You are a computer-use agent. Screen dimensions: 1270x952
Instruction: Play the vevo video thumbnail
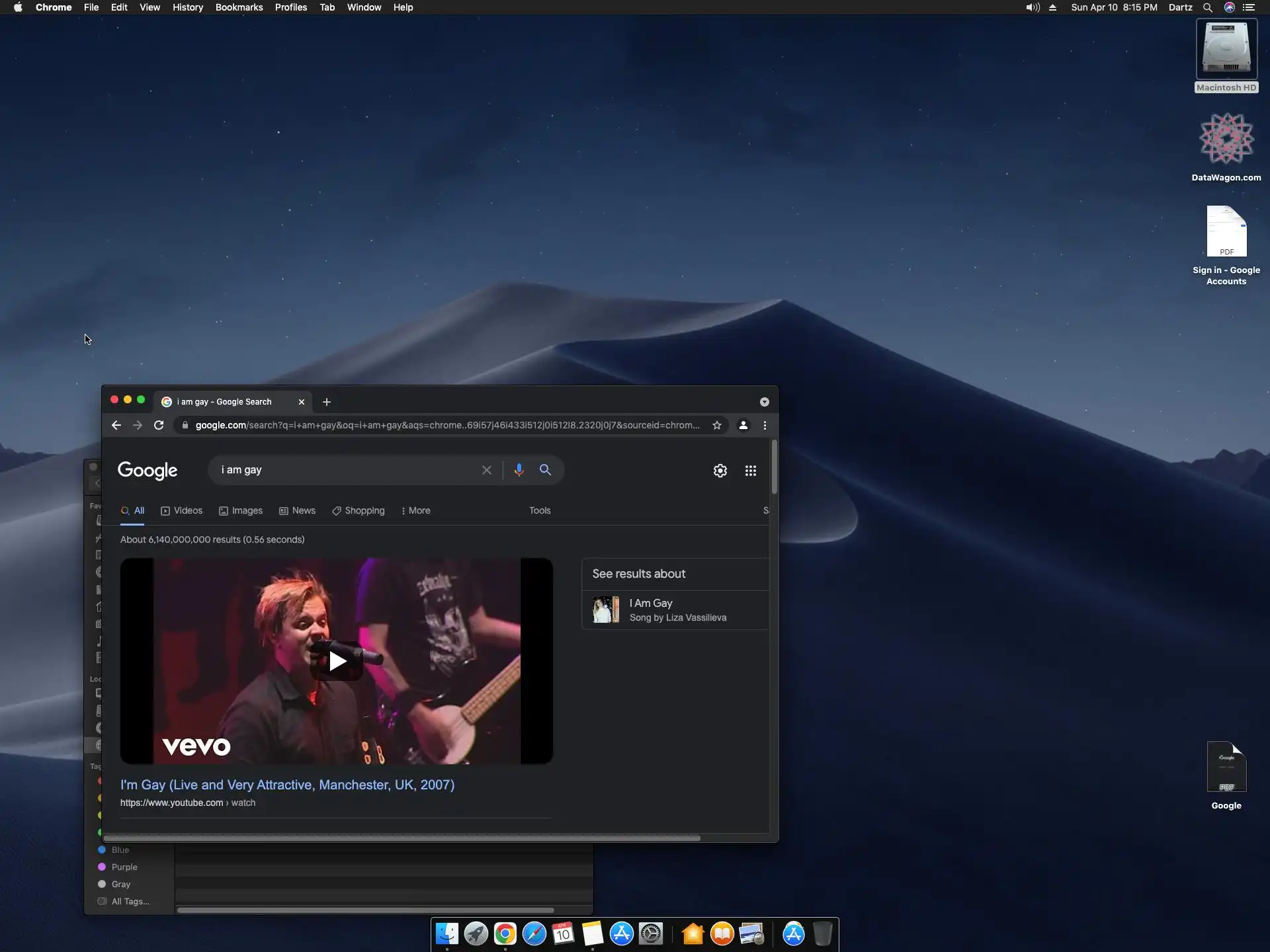[x=337, y=660]
